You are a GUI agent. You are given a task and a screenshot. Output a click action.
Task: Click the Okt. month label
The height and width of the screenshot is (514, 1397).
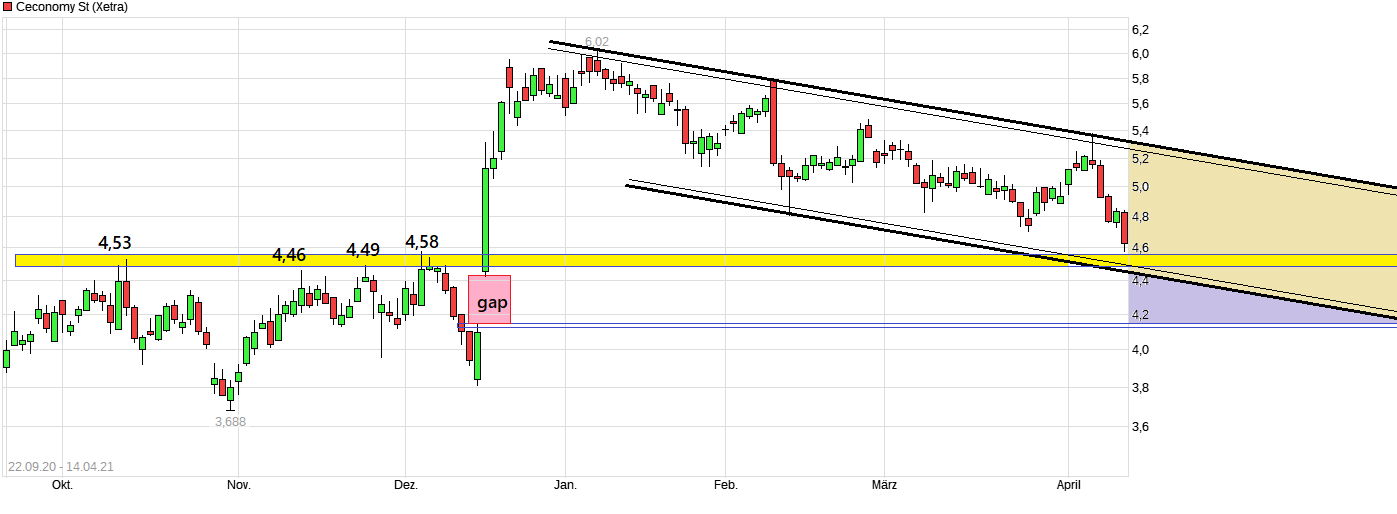pyautogui.click(x=62, y=485)
